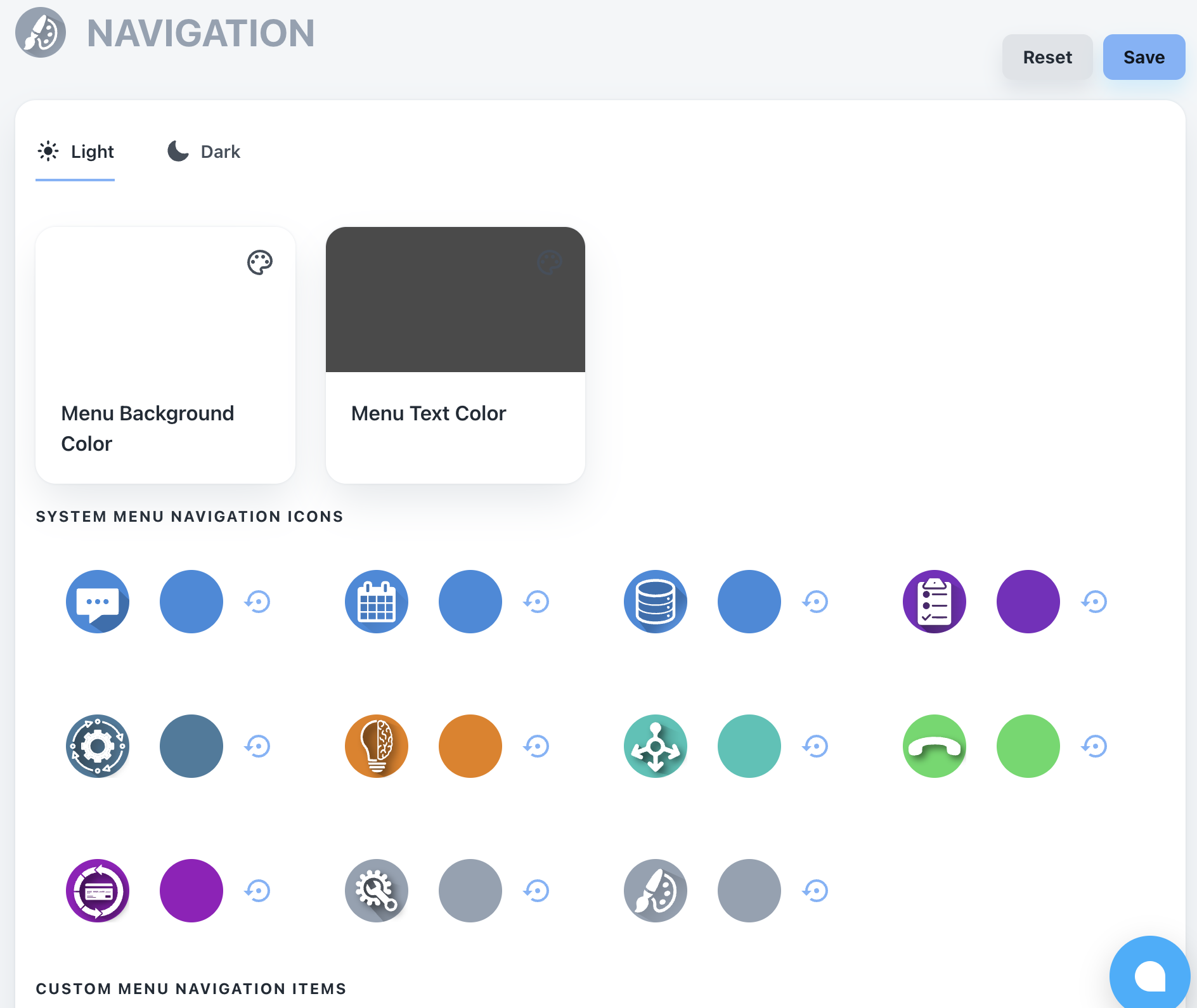Pick the blue swatch beside chat icon

(x=191, y=602)
